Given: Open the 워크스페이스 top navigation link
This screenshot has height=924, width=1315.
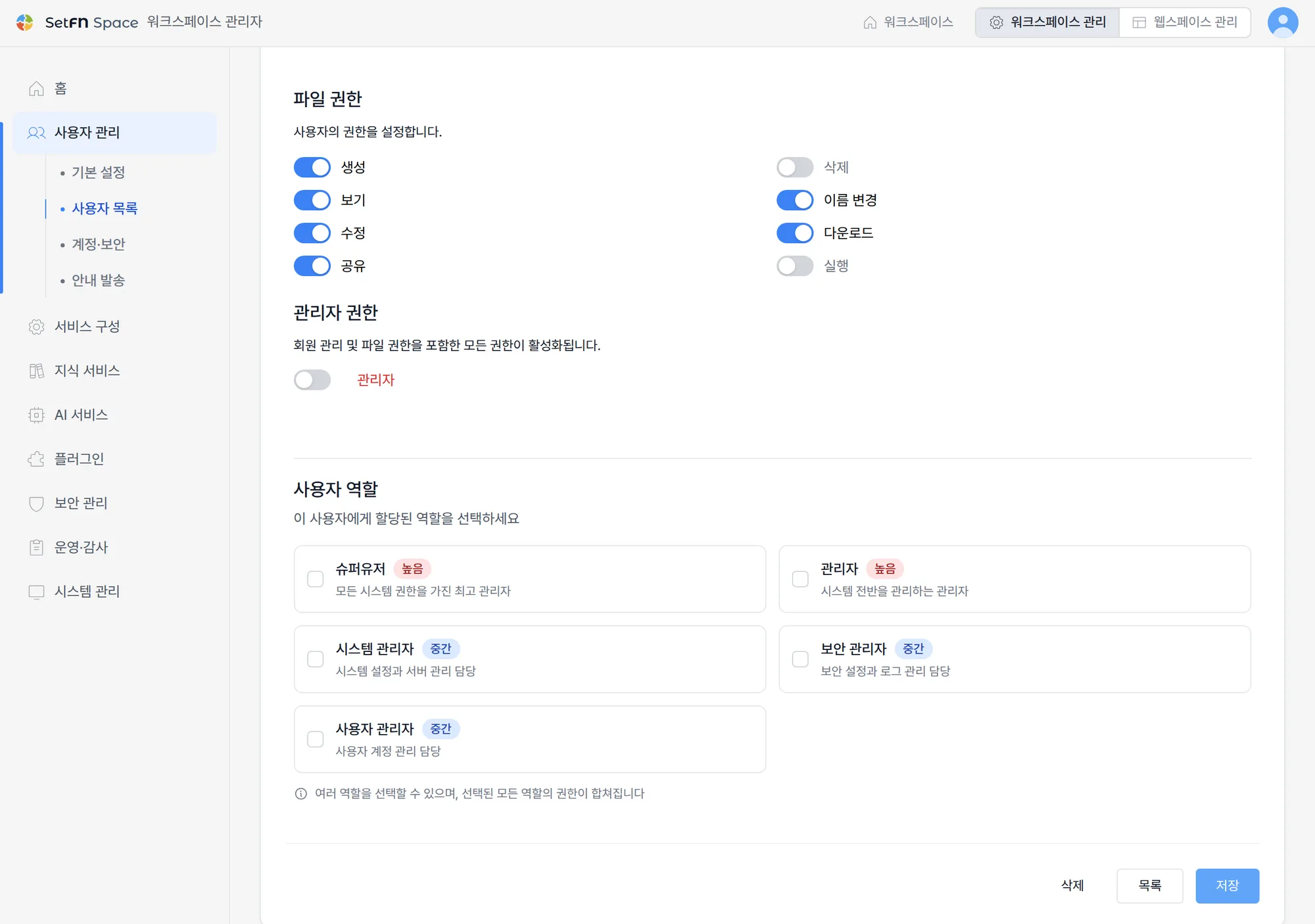Looking at the screenshot, I should (908, 22).
